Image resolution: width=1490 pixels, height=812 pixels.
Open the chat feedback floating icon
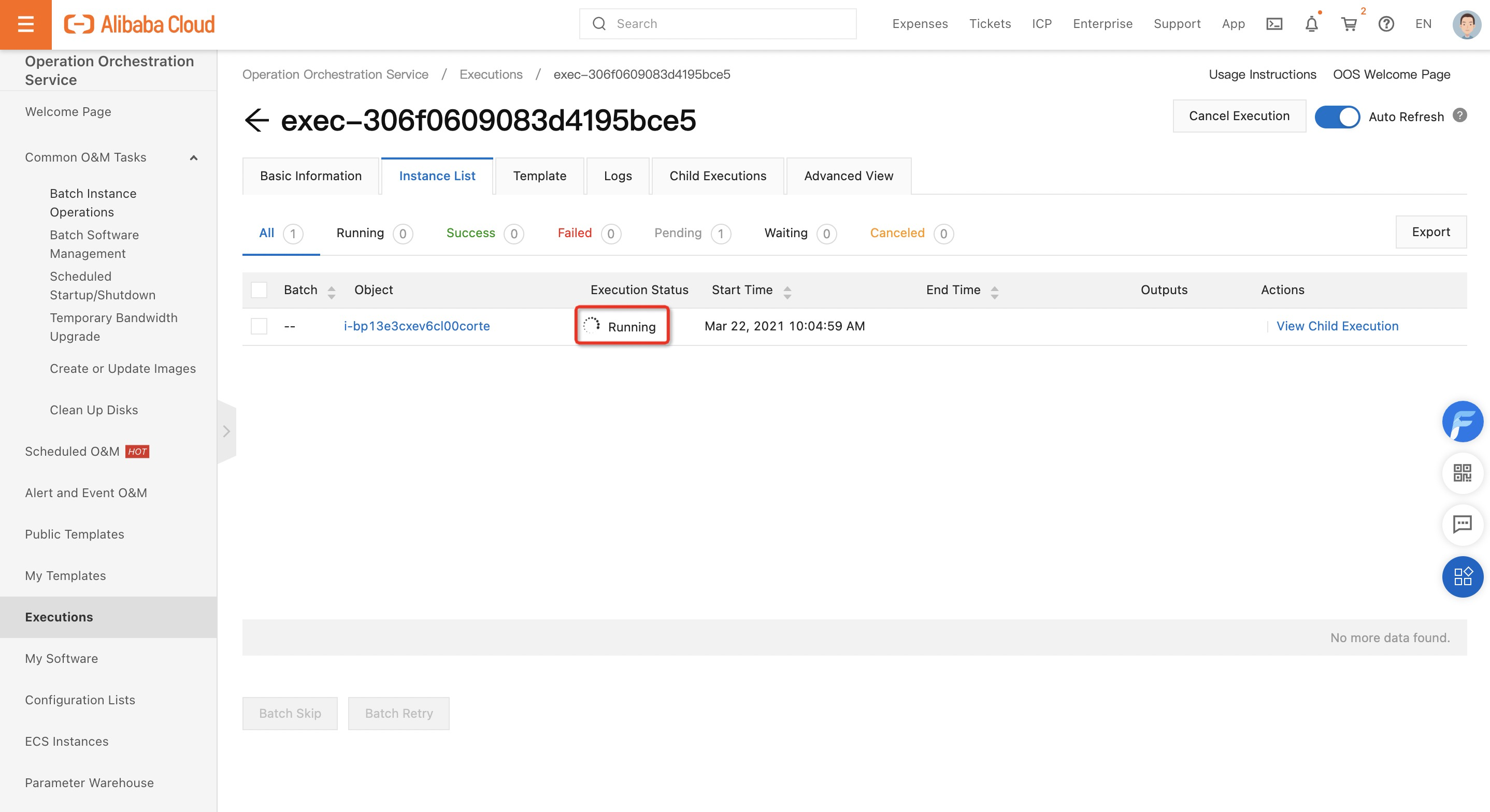(x=1462, y=525)
